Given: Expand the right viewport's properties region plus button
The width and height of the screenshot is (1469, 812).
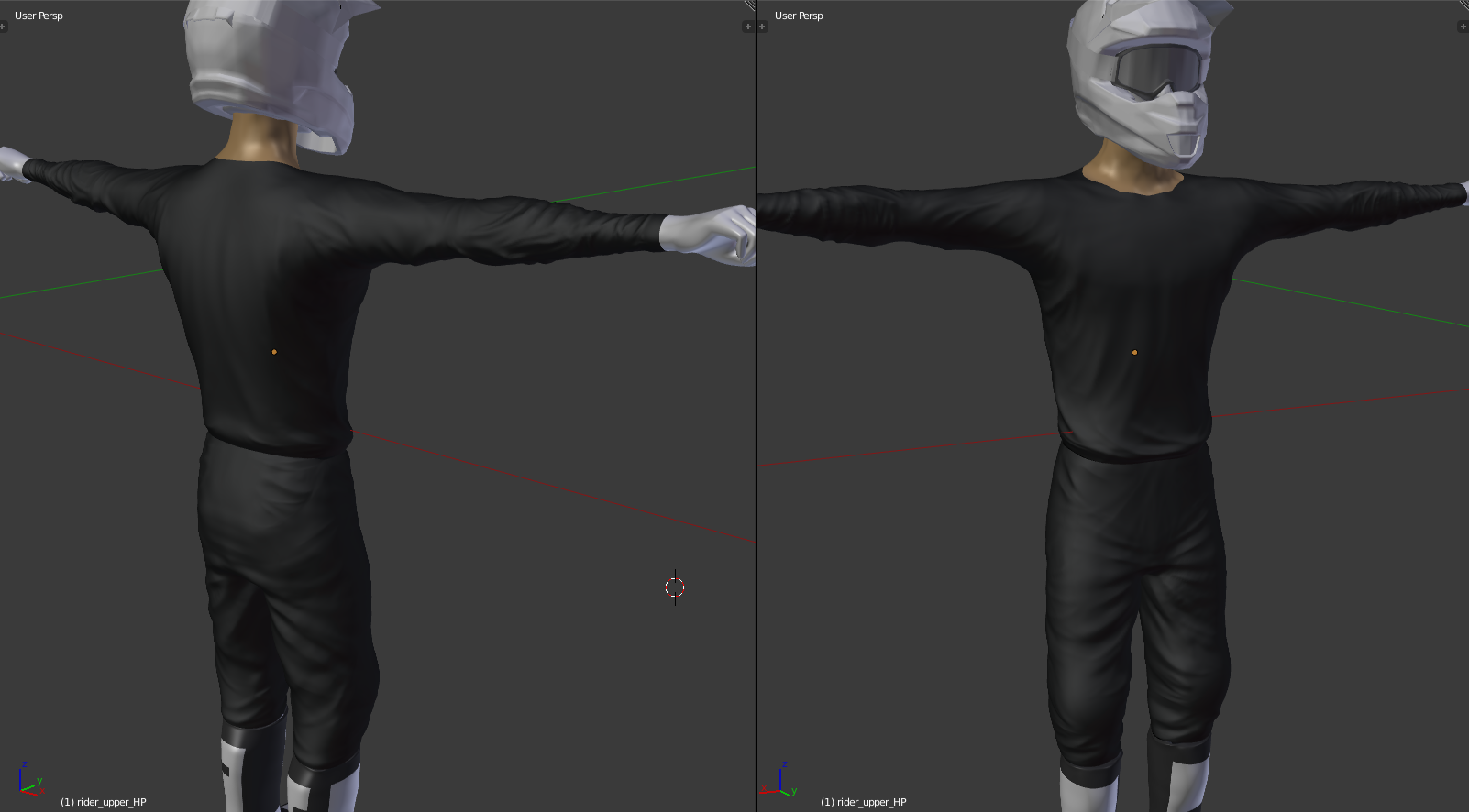Looking at the screenshot, I should pyautogui.click(x=1463, y=27).
